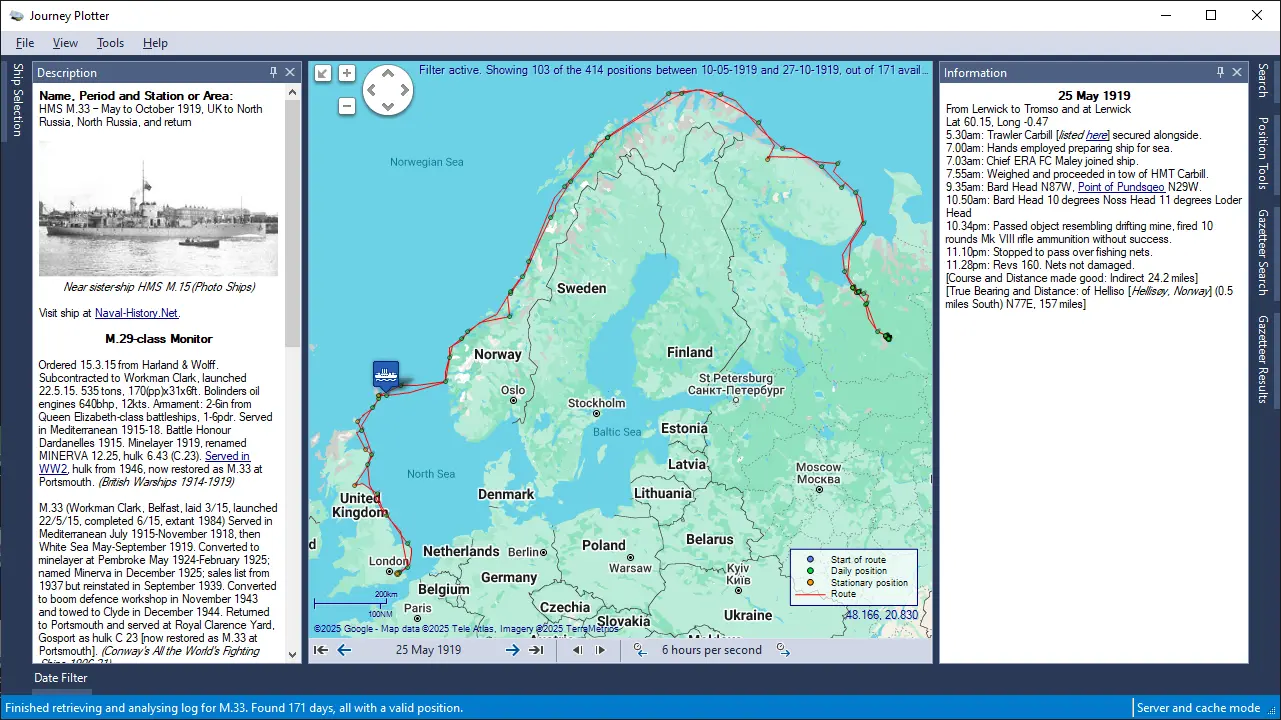Screen dimensions: 1281x720
Task: Open the Search side tab
Action: coord(1263,80)
